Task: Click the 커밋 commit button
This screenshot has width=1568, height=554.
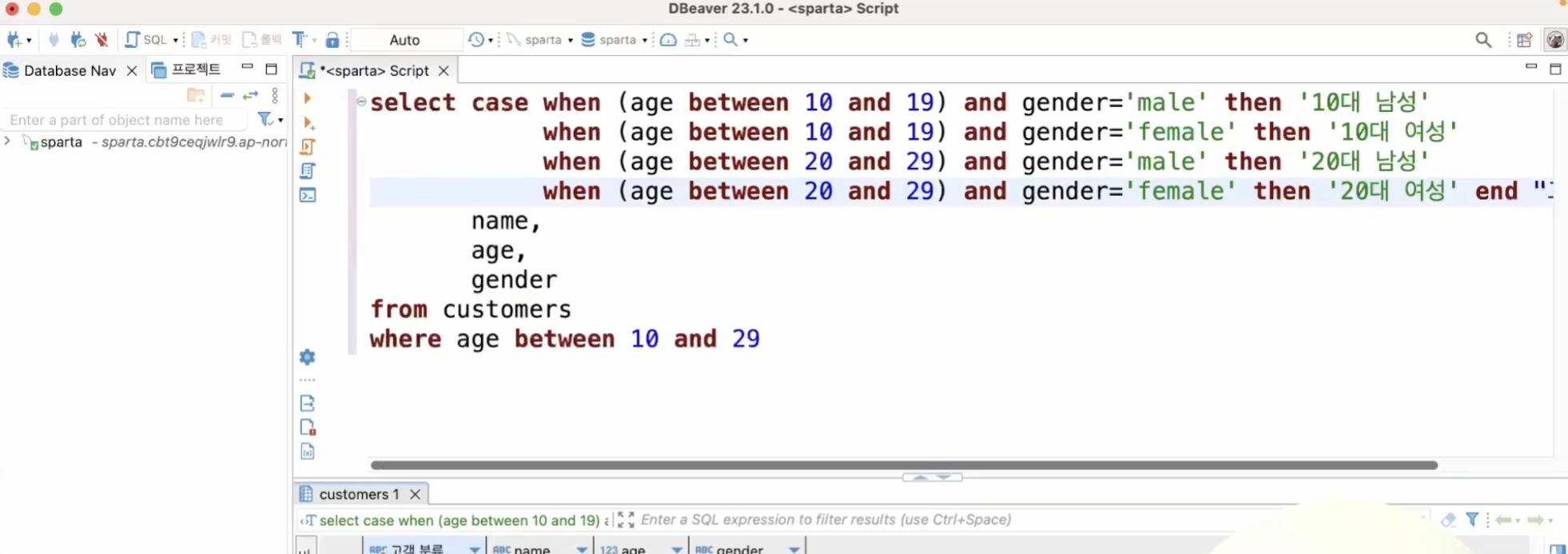Action: tap(212, 39)
